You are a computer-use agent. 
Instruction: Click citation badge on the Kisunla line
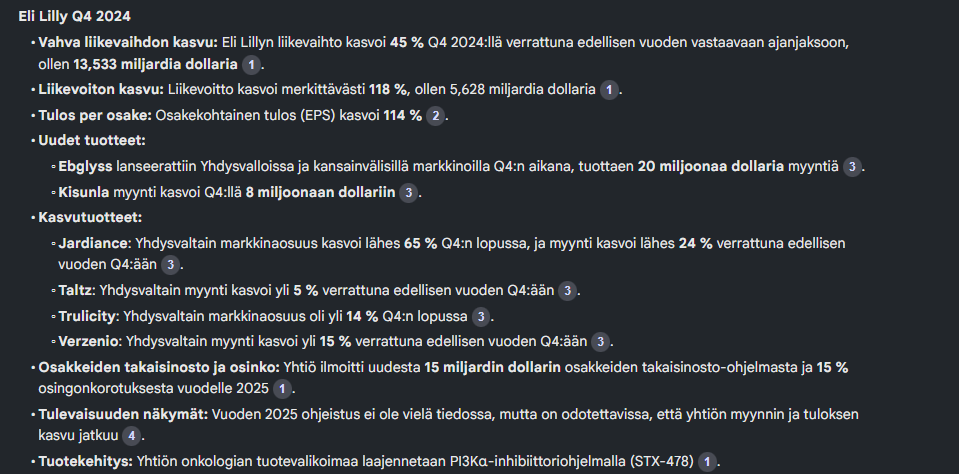[x=408, y=193]
